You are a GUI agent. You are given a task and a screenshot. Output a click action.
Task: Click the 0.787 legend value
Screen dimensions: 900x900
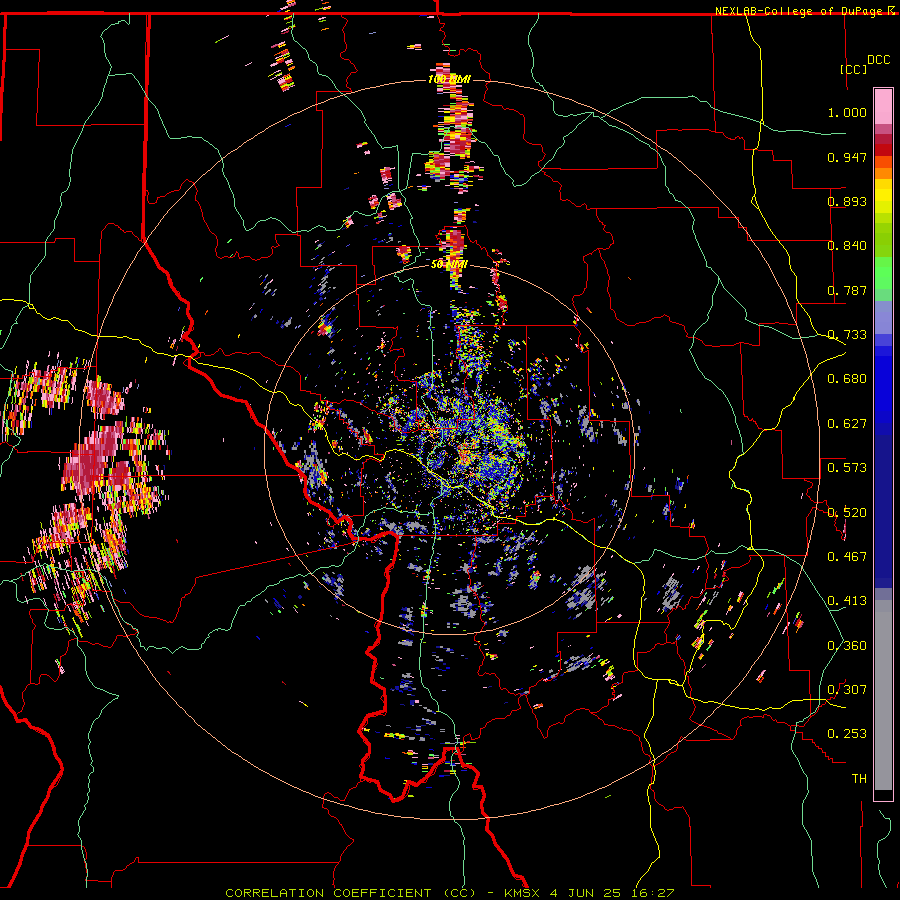(847, 290)
